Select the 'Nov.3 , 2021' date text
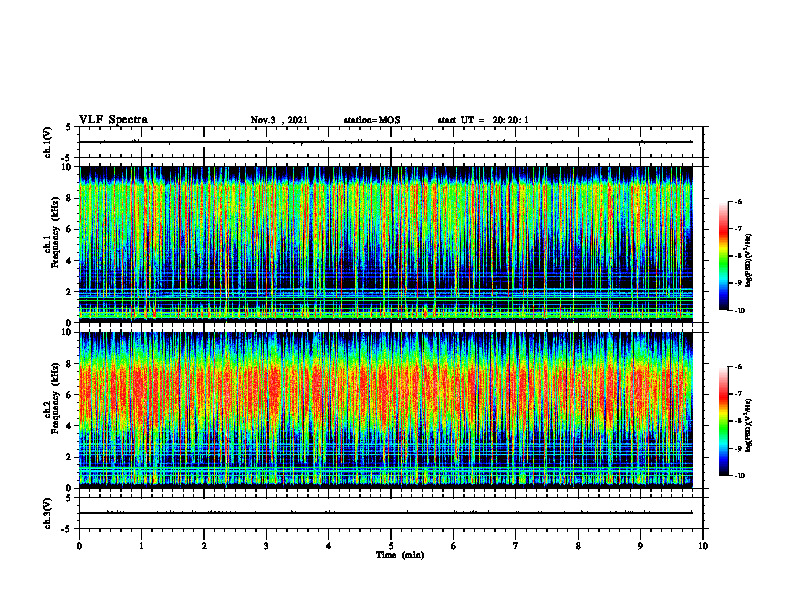Screen dimensions: 792x612 (279, 120)
